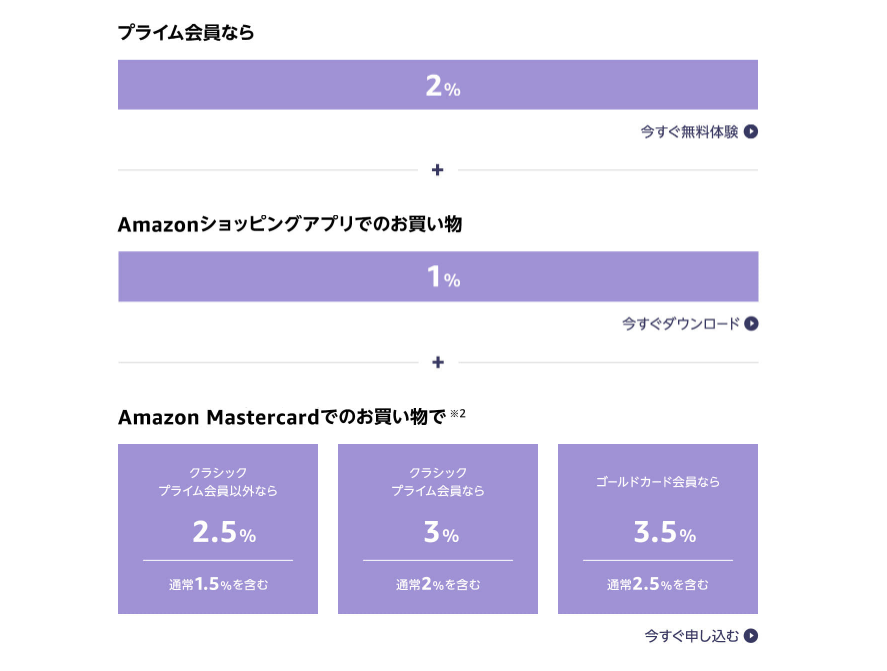The image size is (887, 671).
Task: Click the 通常2%を含む note
Action: [438, 584]
